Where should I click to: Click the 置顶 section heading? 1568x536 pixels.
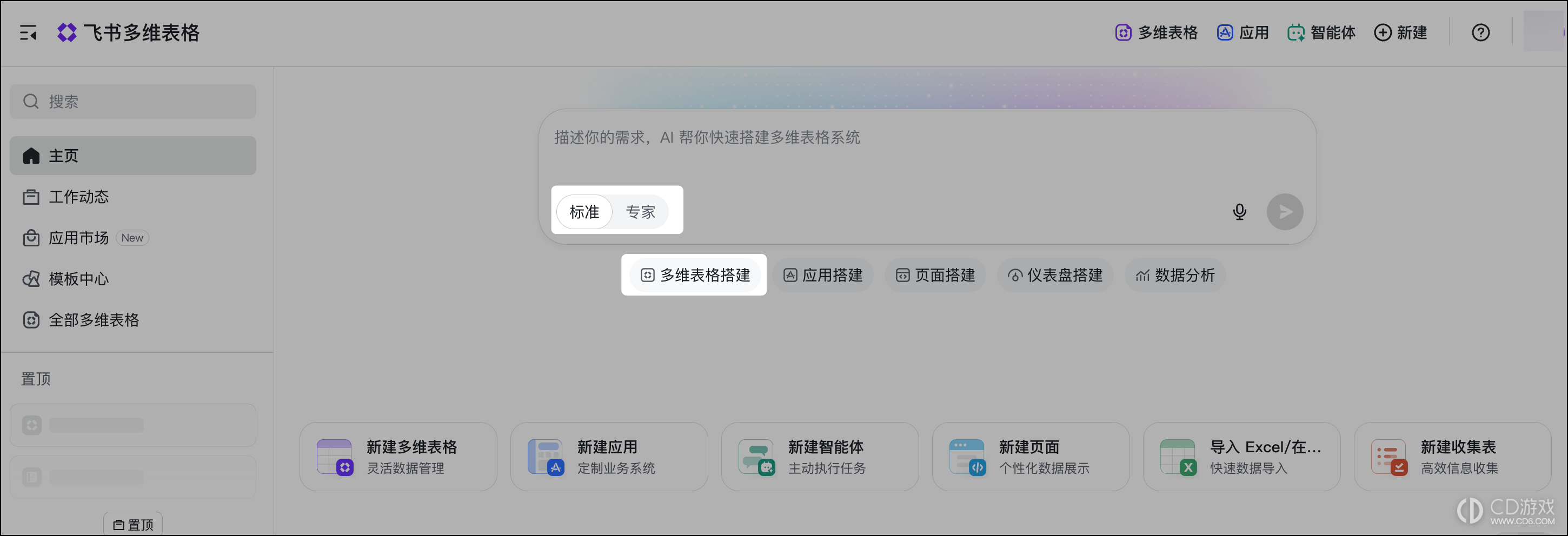point(36,379)
